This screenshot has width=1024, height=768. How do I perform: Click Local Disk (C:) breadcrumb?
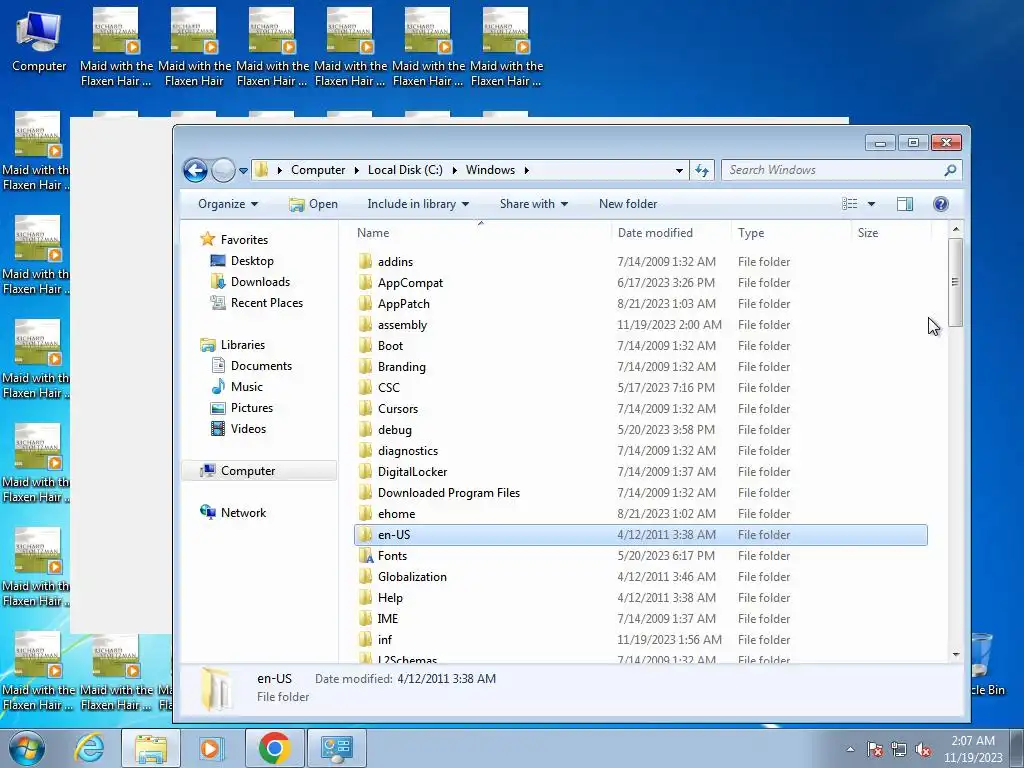pos(405,170)
